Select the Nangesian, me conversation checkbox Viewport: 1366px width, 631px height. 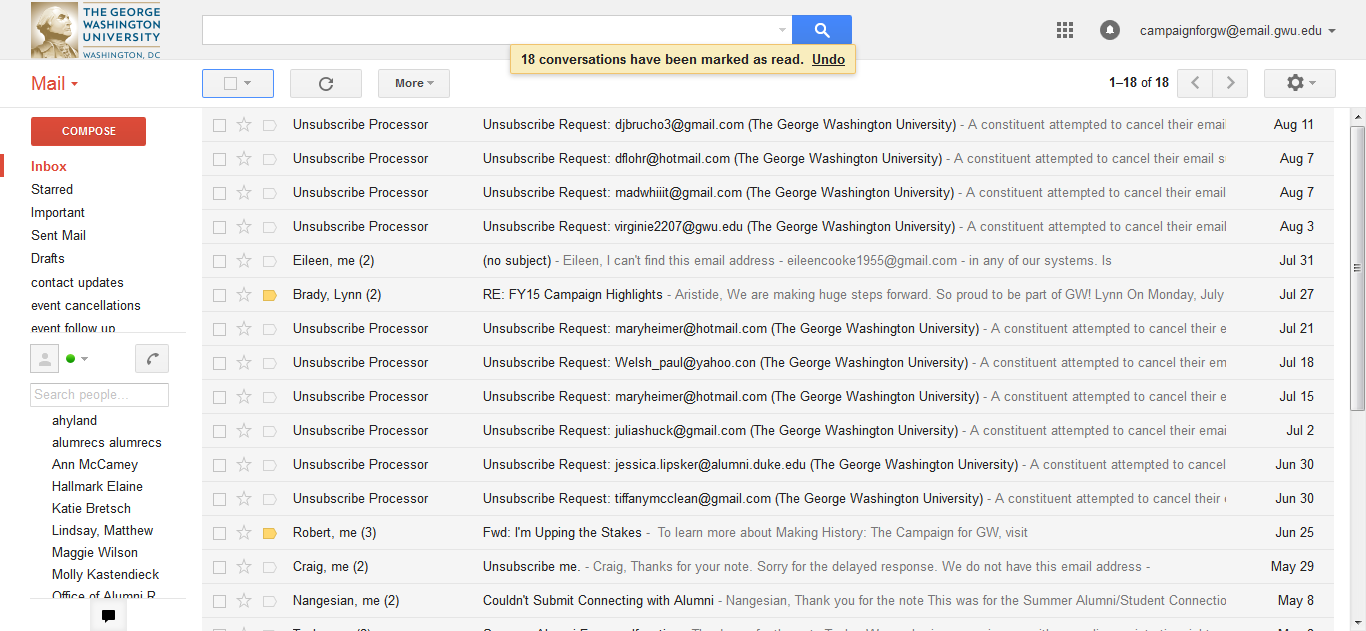219,601
